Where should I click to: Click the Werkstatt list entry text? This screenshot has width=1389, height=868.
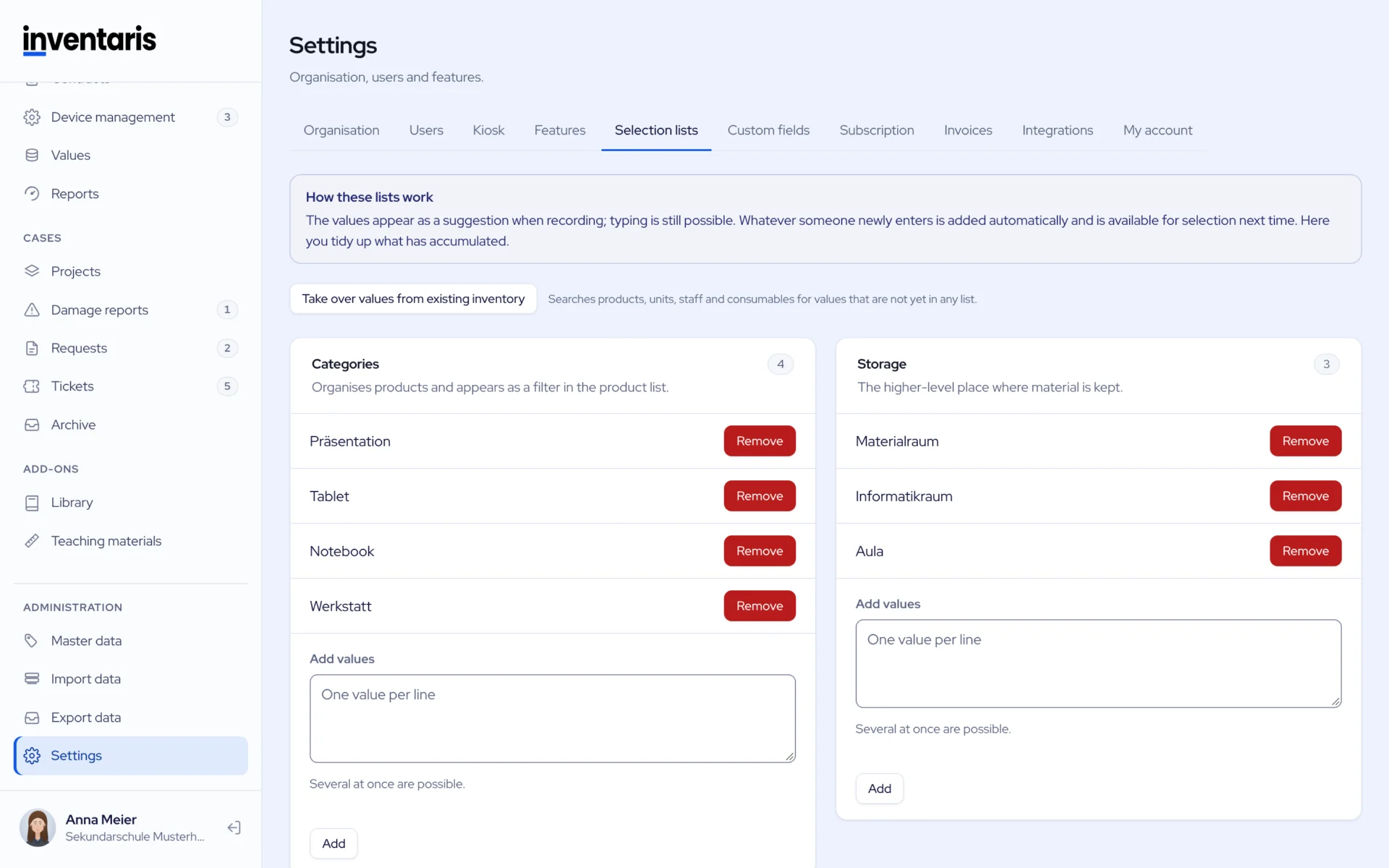click(341, 606)
